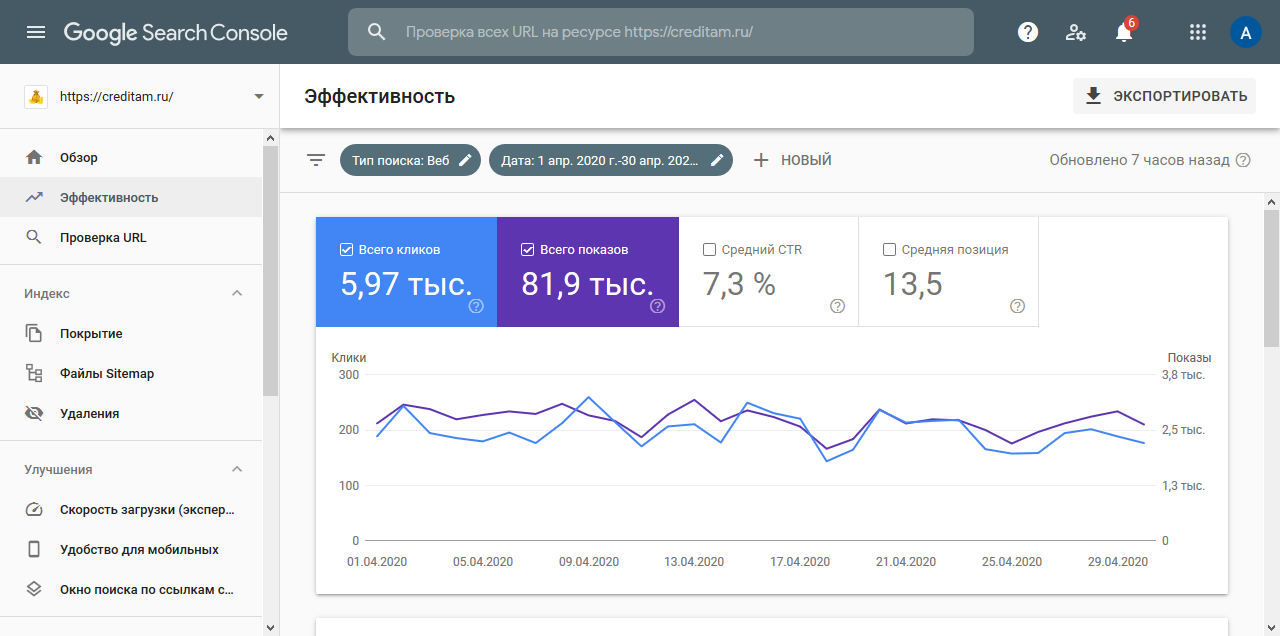Open the notifications bell
Image resolution: width=1280 pixels, height=636 pixels.
point(1124,32)
